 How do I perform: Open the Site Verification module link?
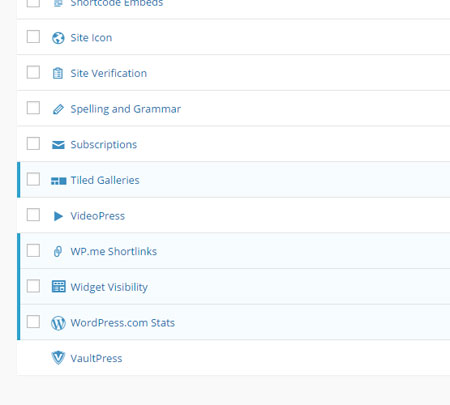pos(109,73)
